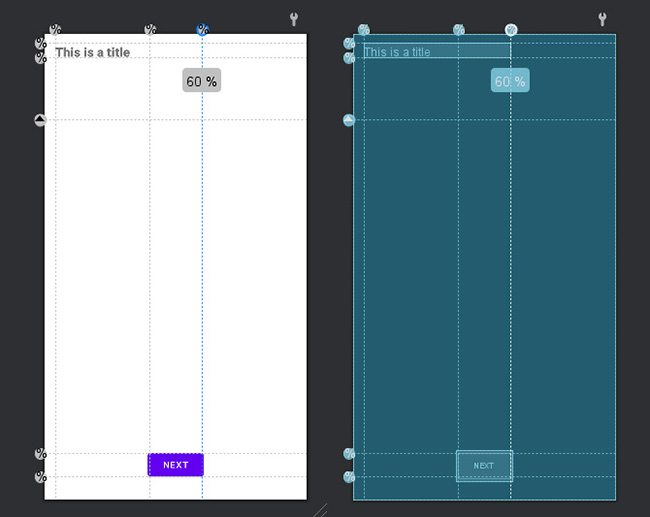Click the gray 60 % tooltip in design view

201,80
